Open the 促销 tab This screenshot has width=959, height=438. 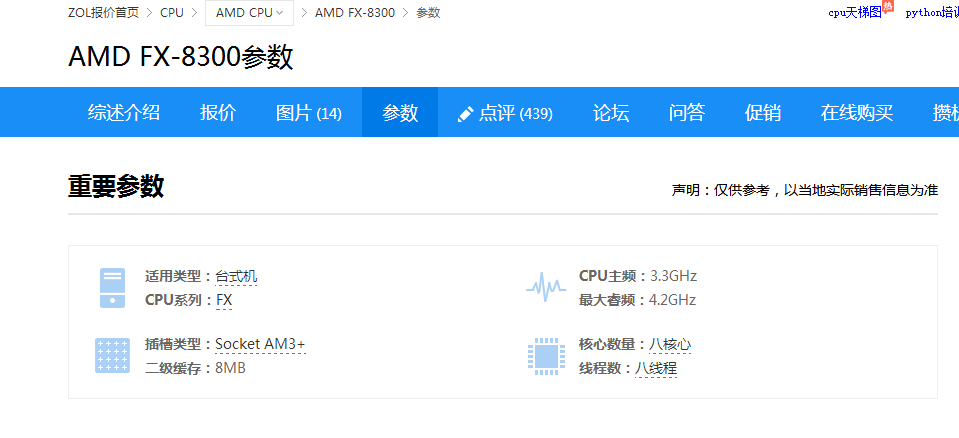tap(763, 113)
